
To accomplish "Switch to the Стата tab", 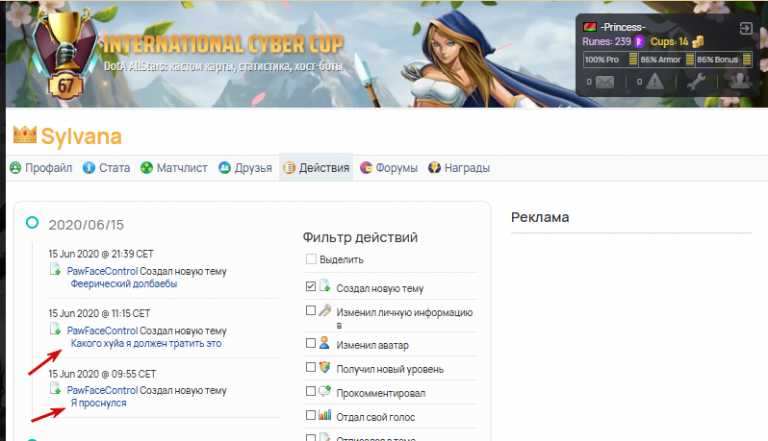I will point(106,168).
